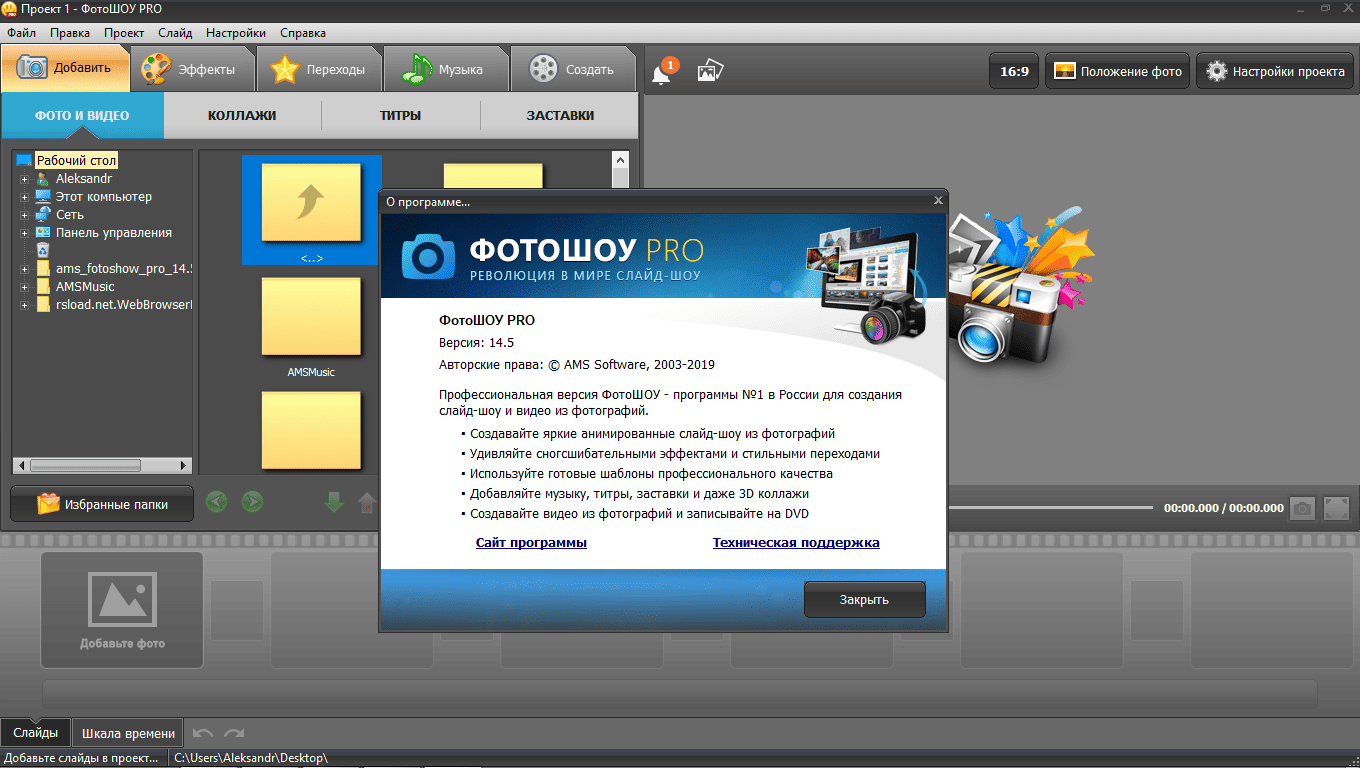
Task: Expand the ams_fotoshow_pro_14 folder node
Action: tap(25, 269)
